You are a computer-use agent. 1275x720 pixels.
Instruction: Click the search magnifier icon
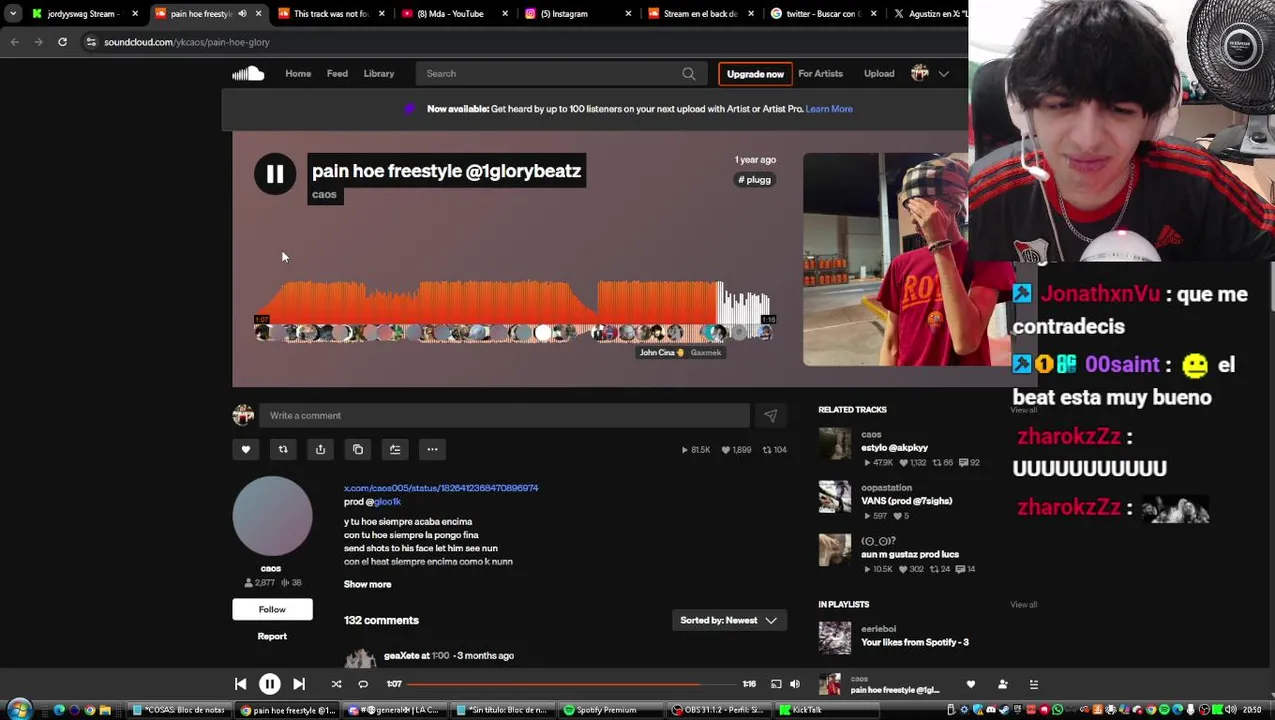click(x=689, y=74)
